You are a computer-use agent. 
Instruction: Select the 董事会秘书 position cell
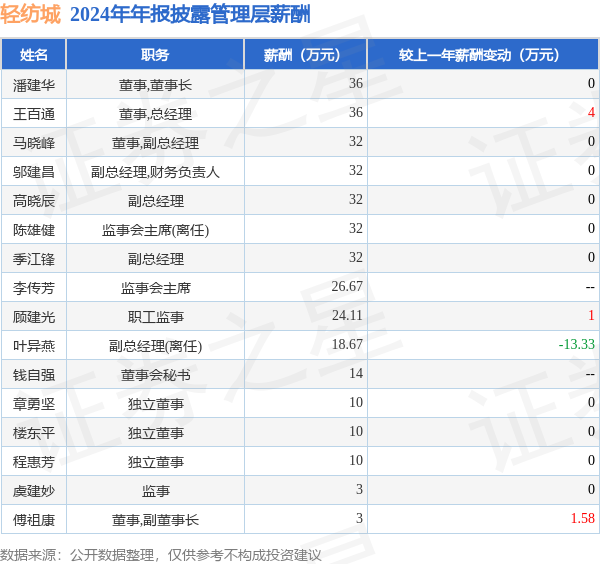(155, 375)
